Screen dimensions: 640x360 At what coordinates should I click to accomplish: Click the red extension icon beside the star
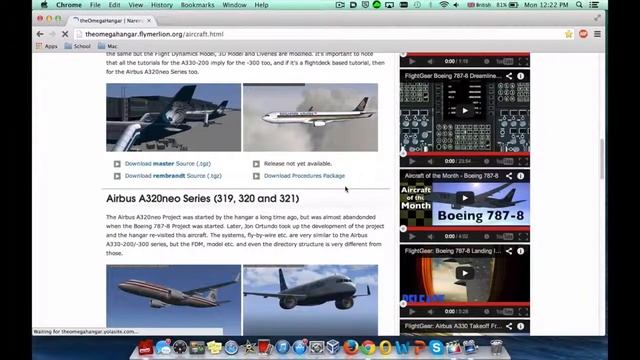point(583,34)
